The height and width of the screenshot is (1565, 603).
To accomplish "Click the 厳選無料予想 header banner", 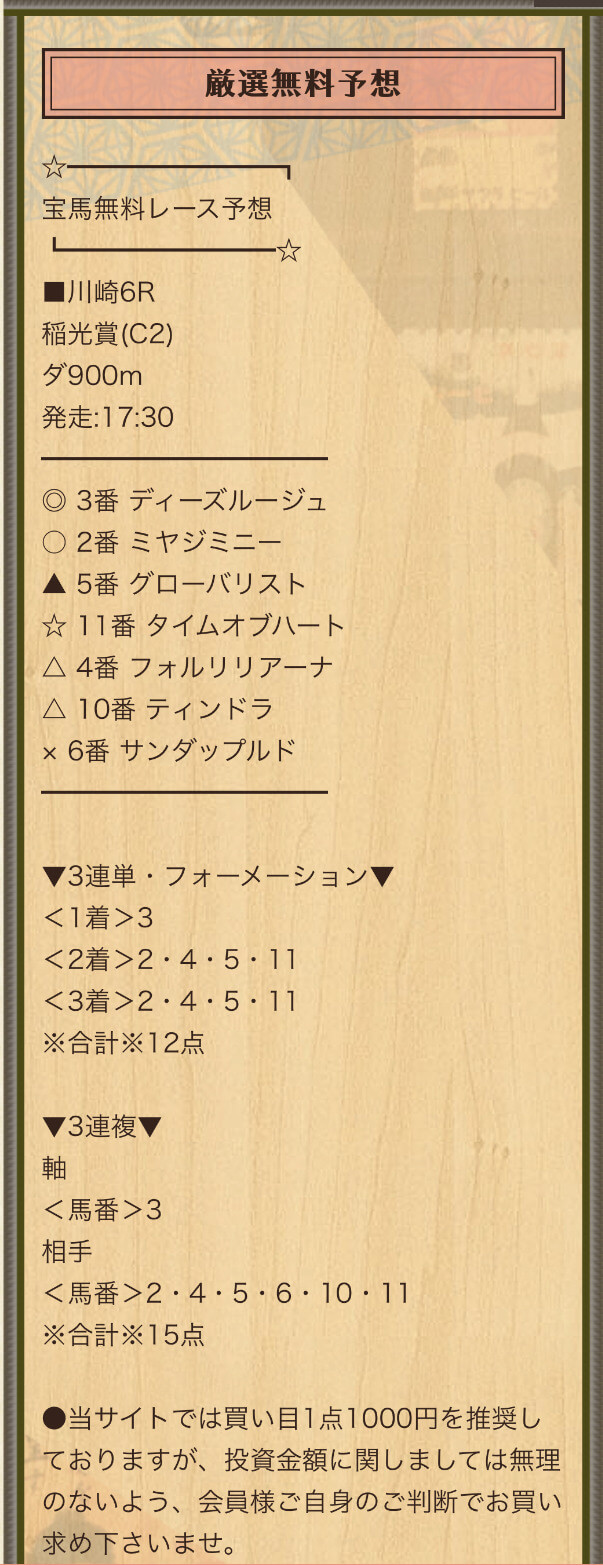I will click(x=303, y=83).
